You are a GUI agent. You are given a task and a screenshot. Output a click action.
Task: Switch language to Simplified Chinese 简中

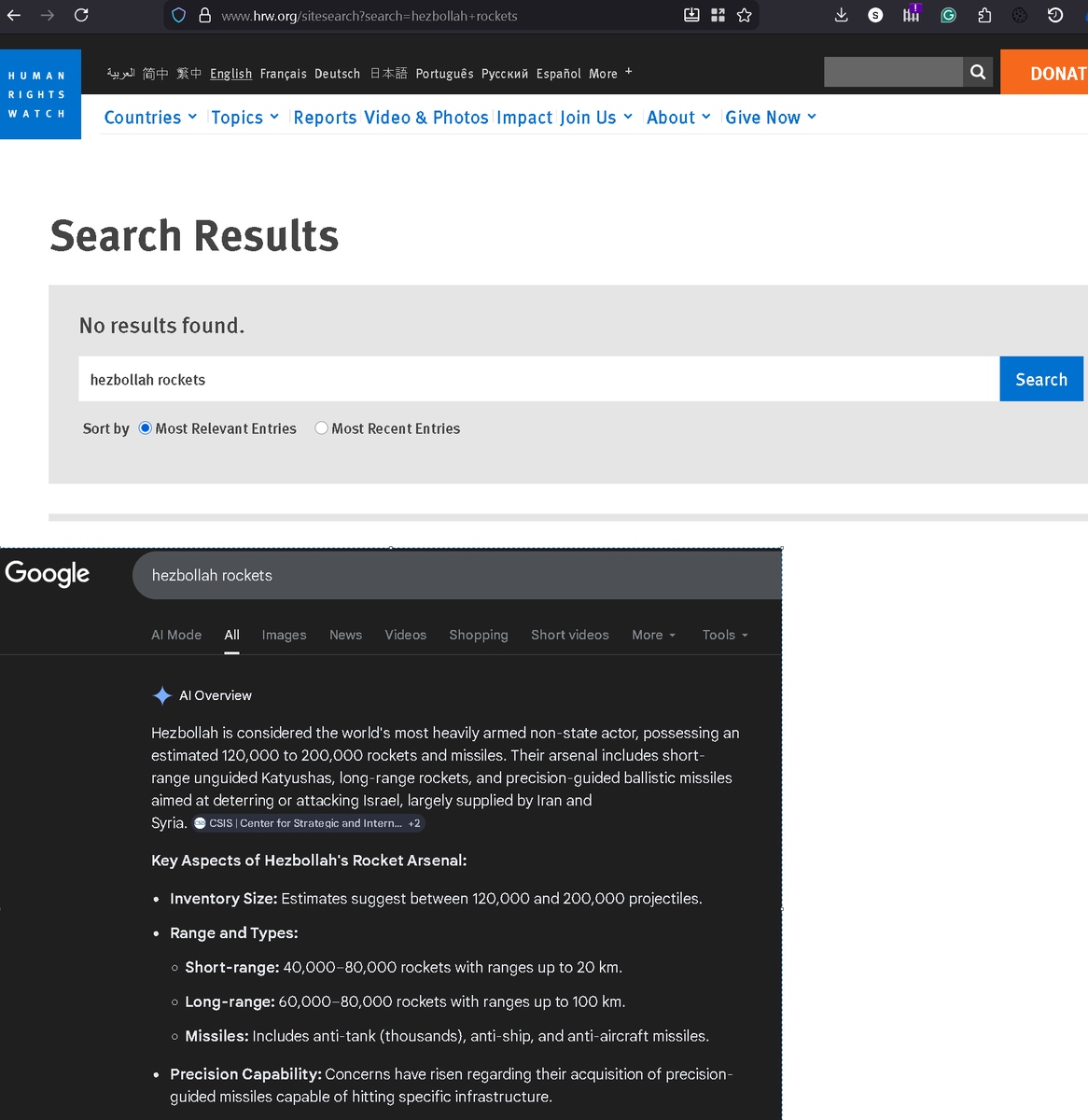click(x=156, y=74)
